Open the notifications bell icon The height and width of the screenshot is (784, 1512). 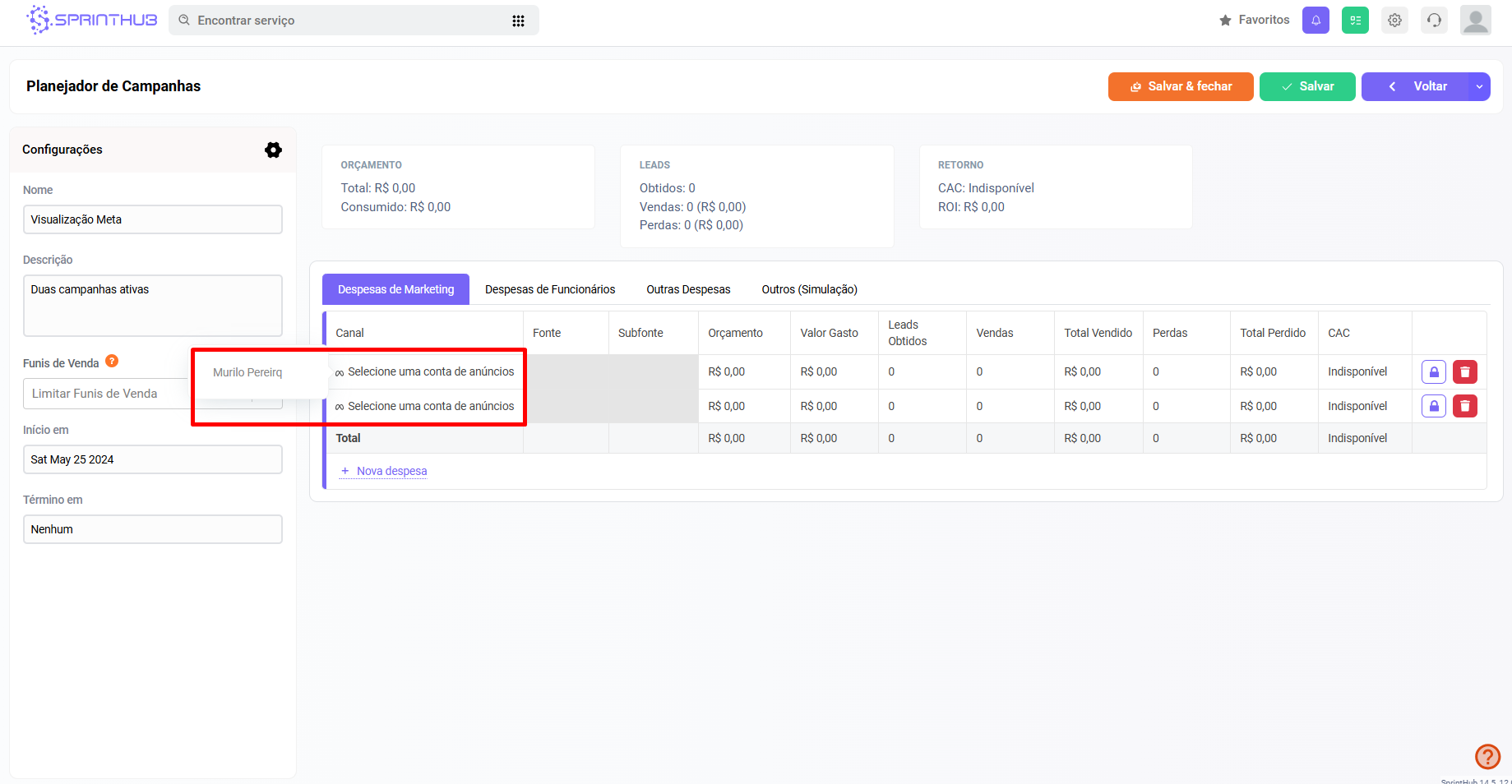click(1315, 21)
